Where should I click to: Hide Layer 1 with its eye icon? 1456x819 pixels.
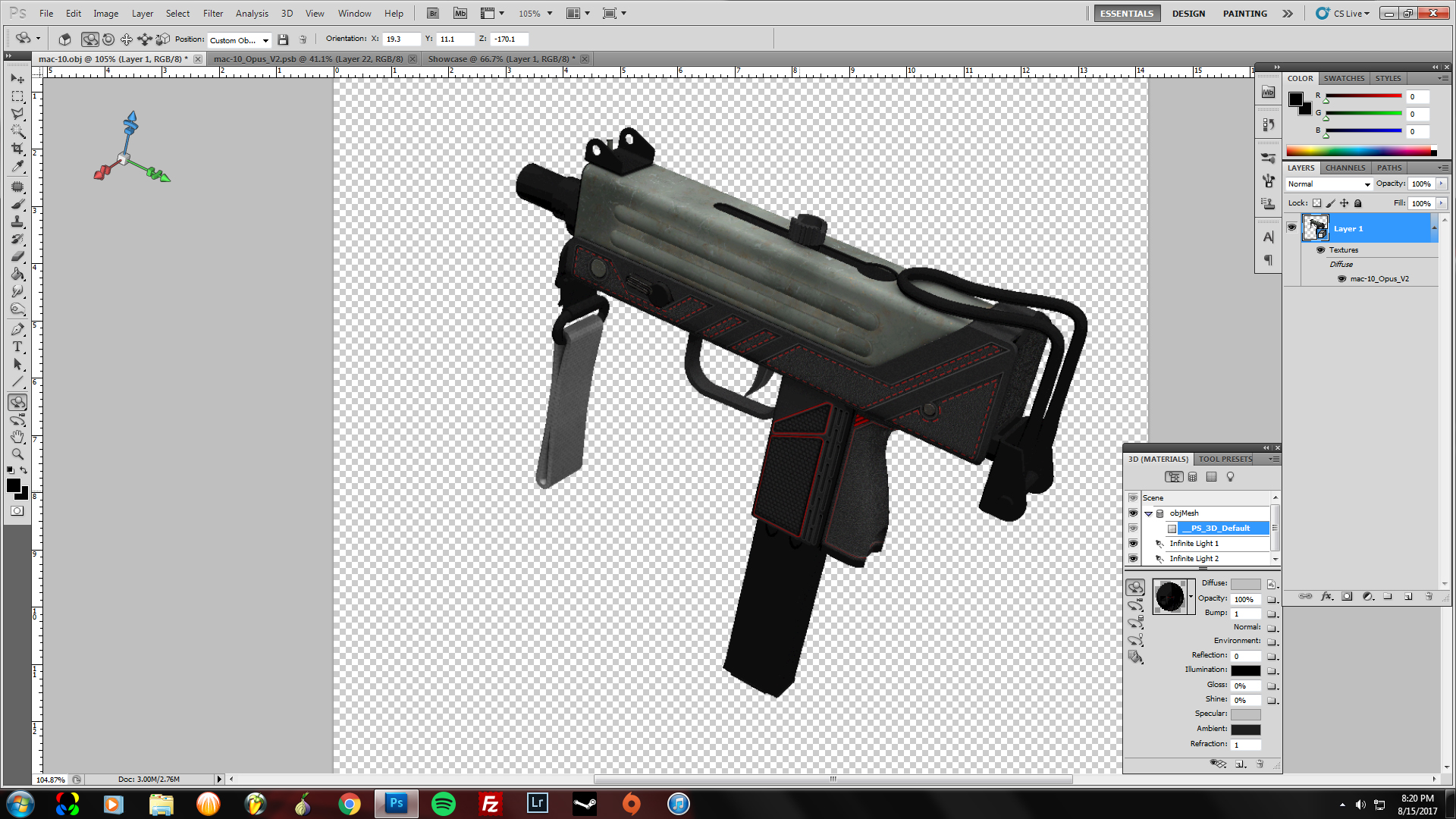1292,227
